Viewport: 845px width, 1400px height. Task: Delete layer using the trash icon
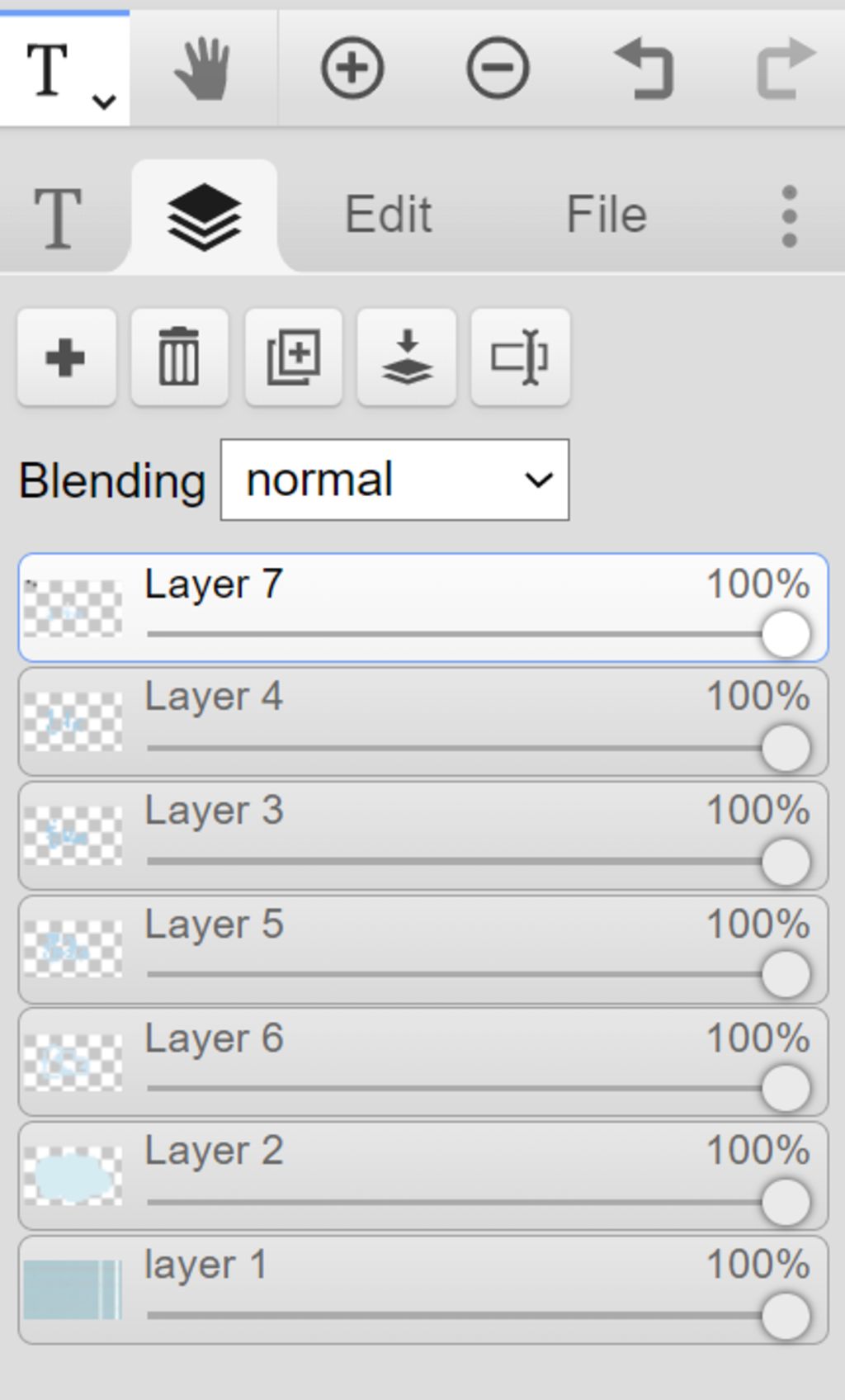click(179, 357)
